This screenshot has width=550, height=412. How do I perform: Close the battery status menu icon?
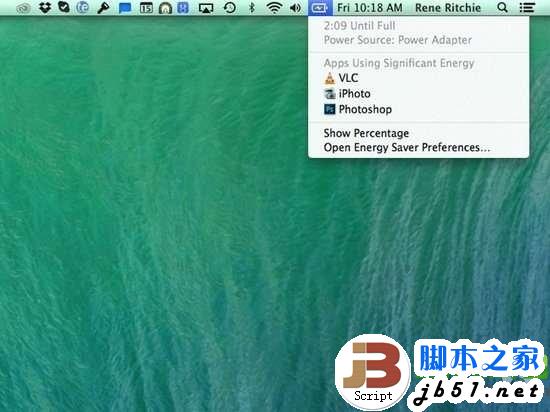[320, 8]
